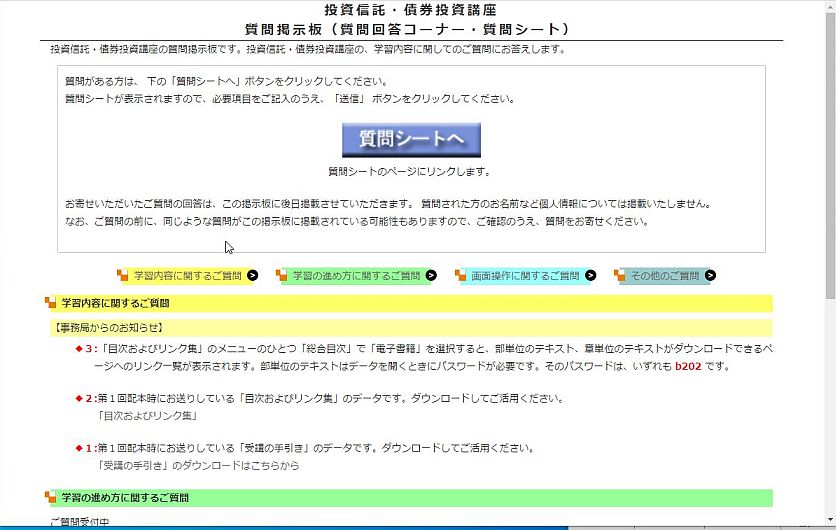Jump to 学習の進め方に関するご質問 anchor link
The image size is (836, 530).
[356, 276]
